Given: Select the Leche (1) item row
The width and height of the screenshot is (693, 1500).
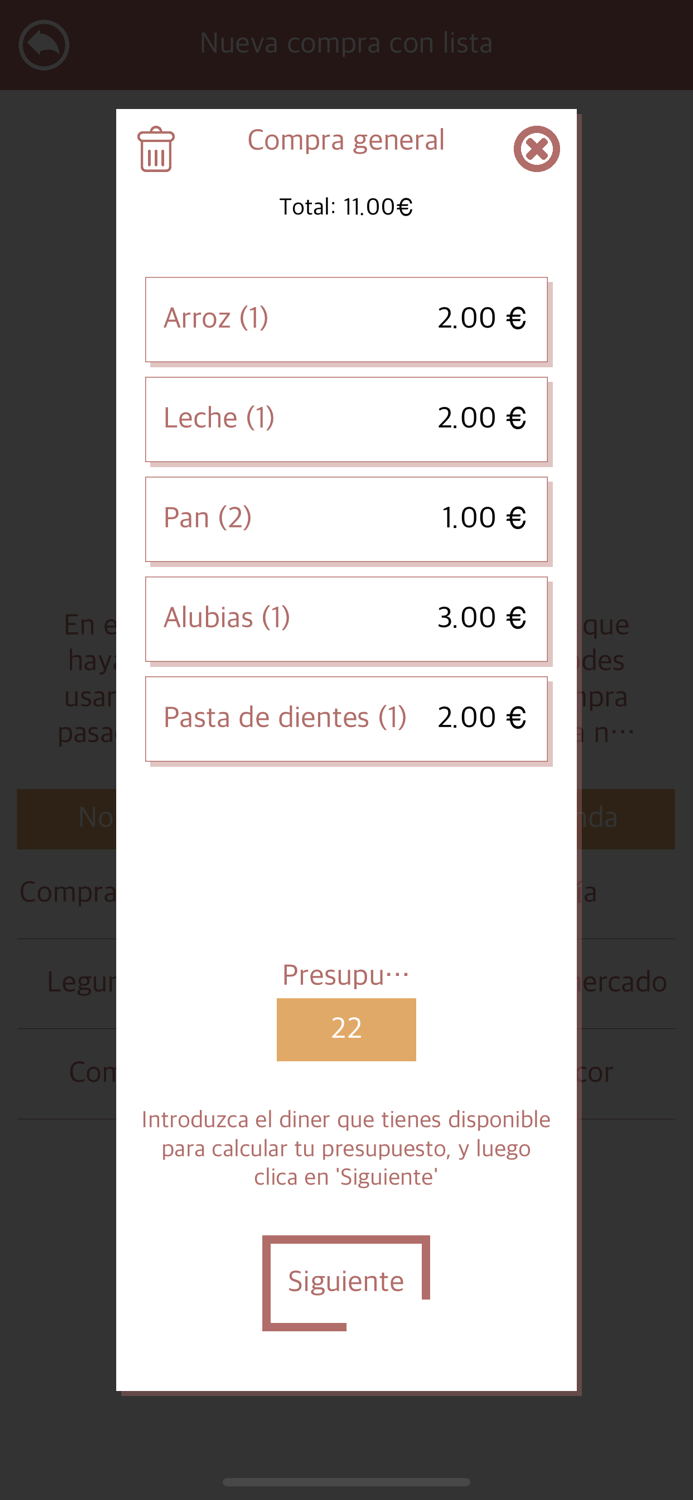Looking at the screenshot, I should pyautogui.click(x=346, y=418).
